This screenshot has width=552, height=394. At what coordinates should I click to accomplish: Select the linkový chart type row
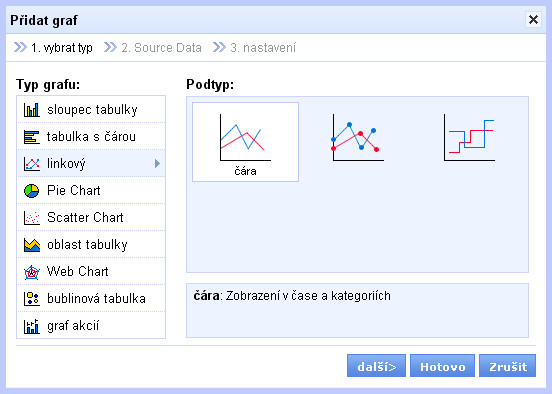91,163
